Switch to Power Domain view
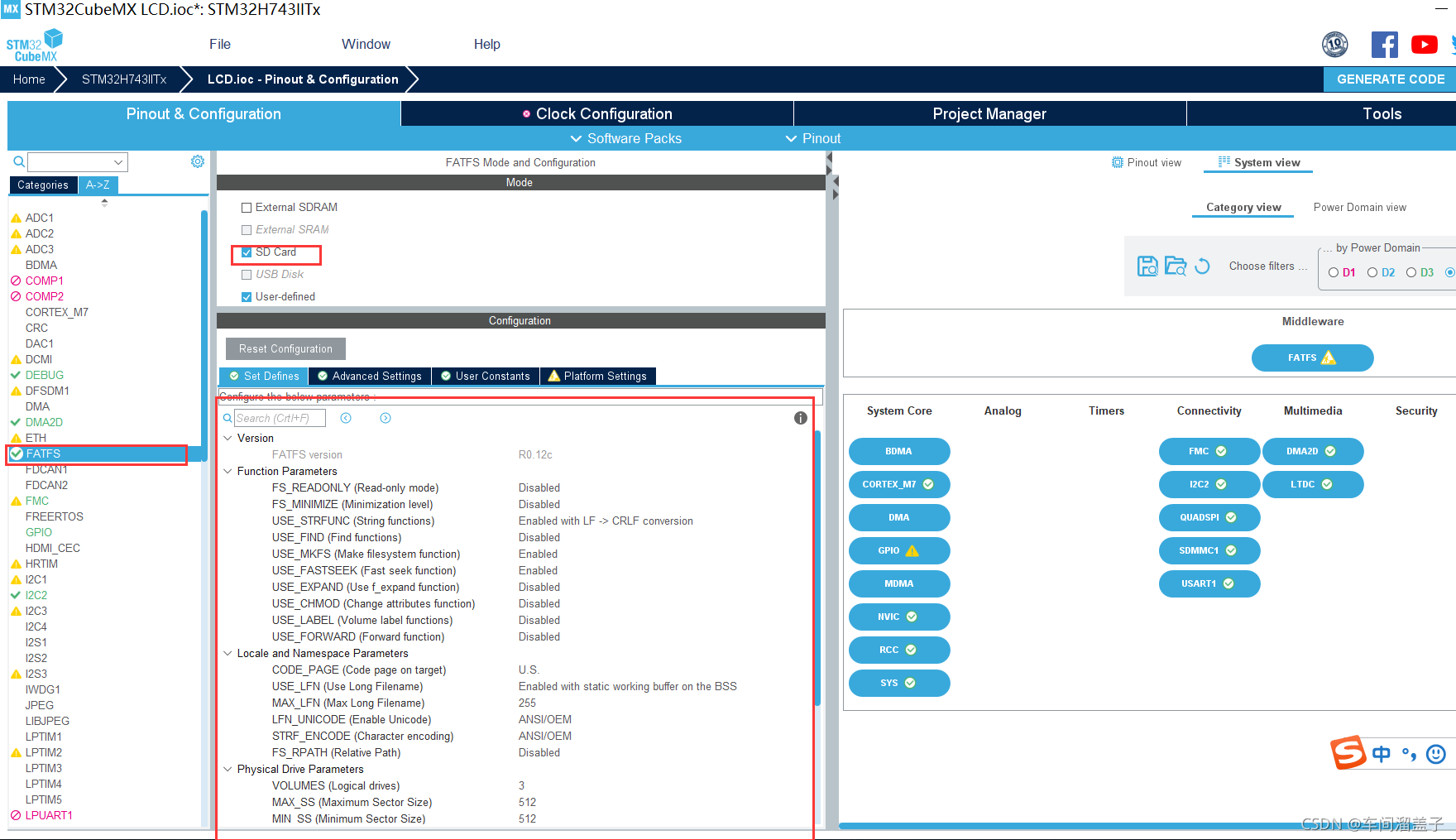This screenshot has height=840, width=1456. pyautogui.click(x=1359, y=207)
